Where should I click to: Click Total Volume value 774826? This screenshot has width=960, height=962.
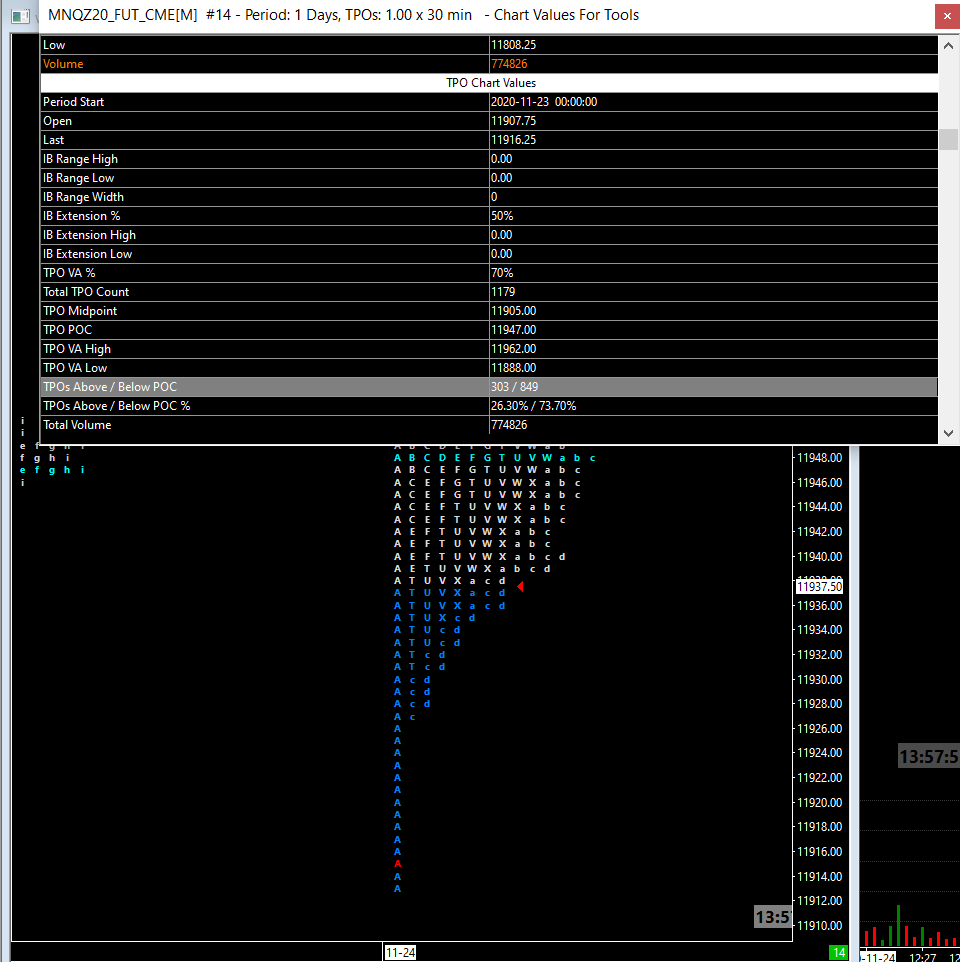(x=509, y=425)
